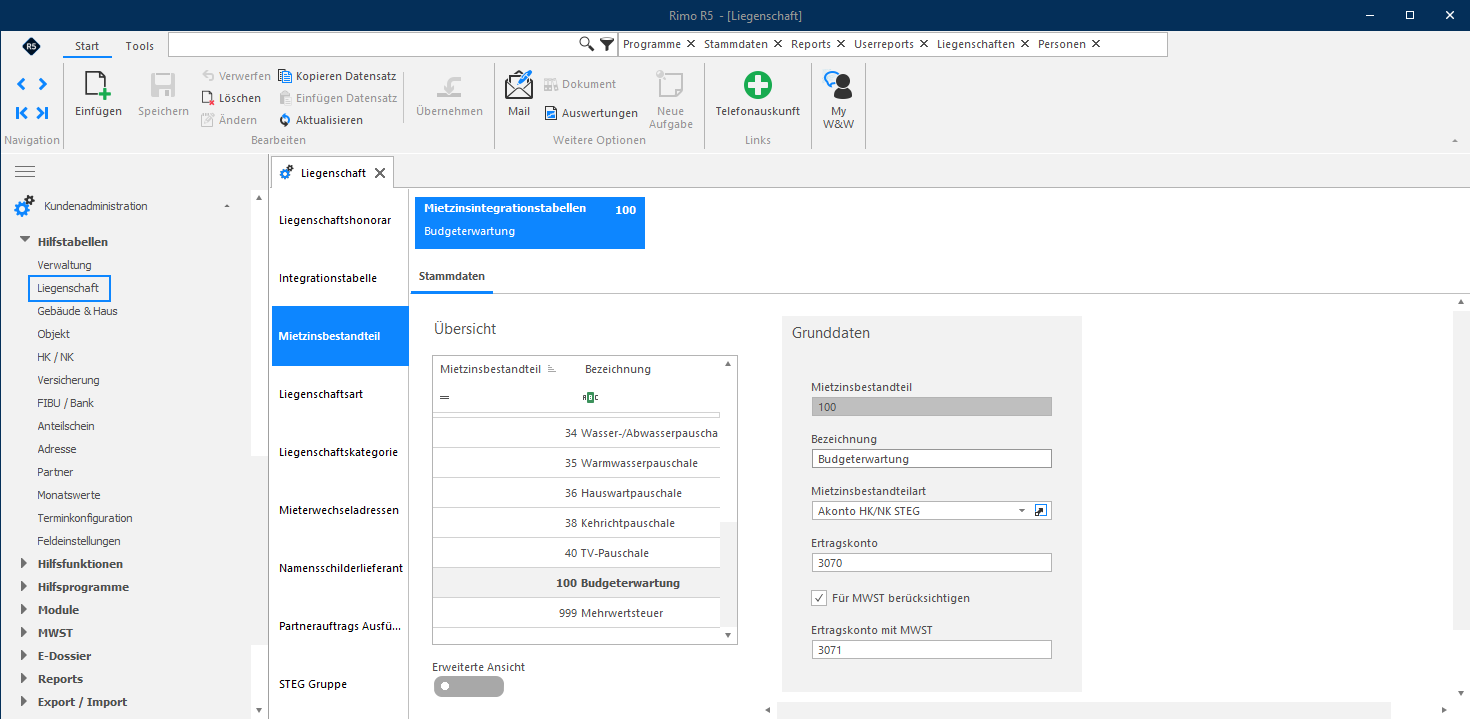Click the Verwerfen undo icon
The height and width of the screenshot is (719, 1470).
pyautogui.click(x=208, y=76)
